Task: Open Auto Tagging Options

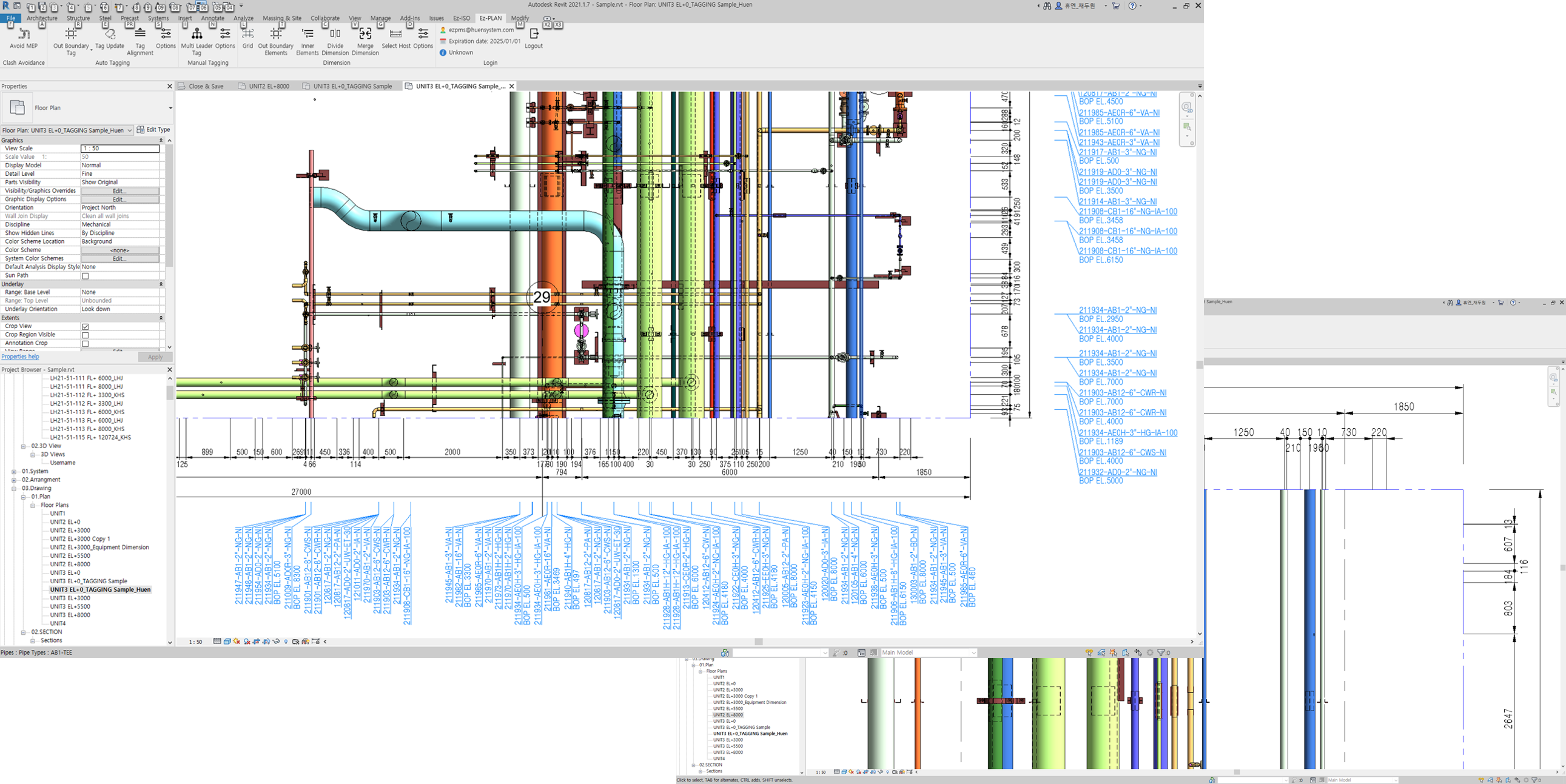Action: point(166,38)
